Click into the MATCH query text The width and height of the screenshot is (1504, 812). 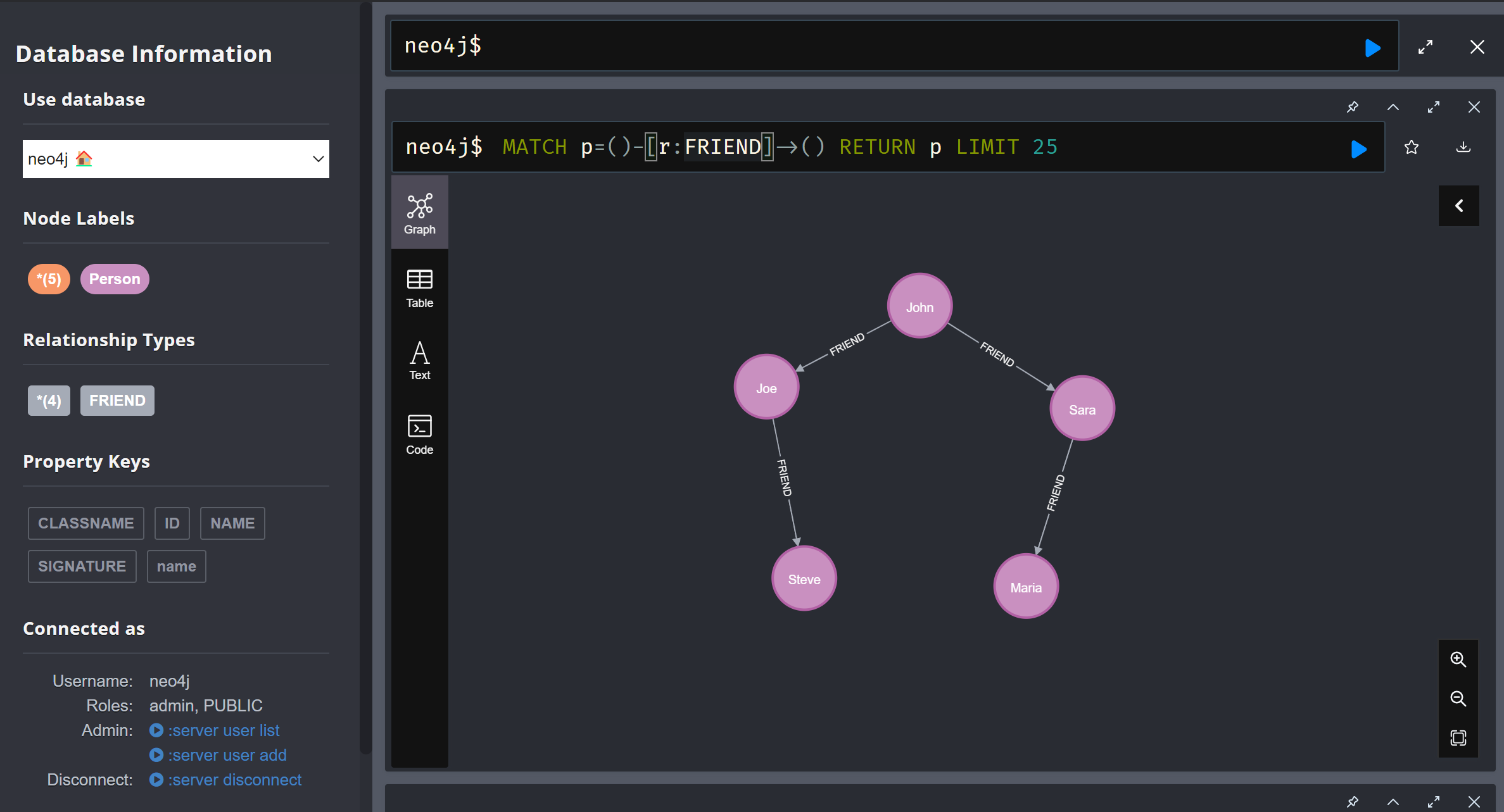click(x=779, y=147)
